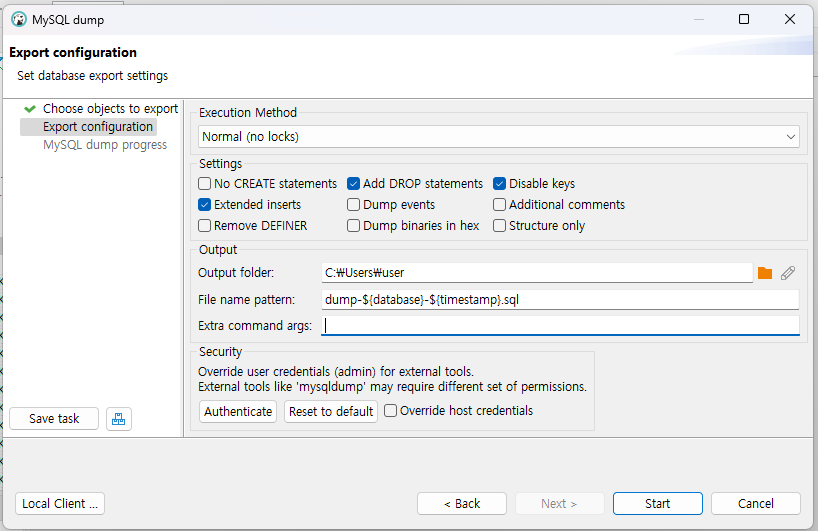The image size is (818, 531).
Task: Minimize the MySQL dump window
Action: 699,19
